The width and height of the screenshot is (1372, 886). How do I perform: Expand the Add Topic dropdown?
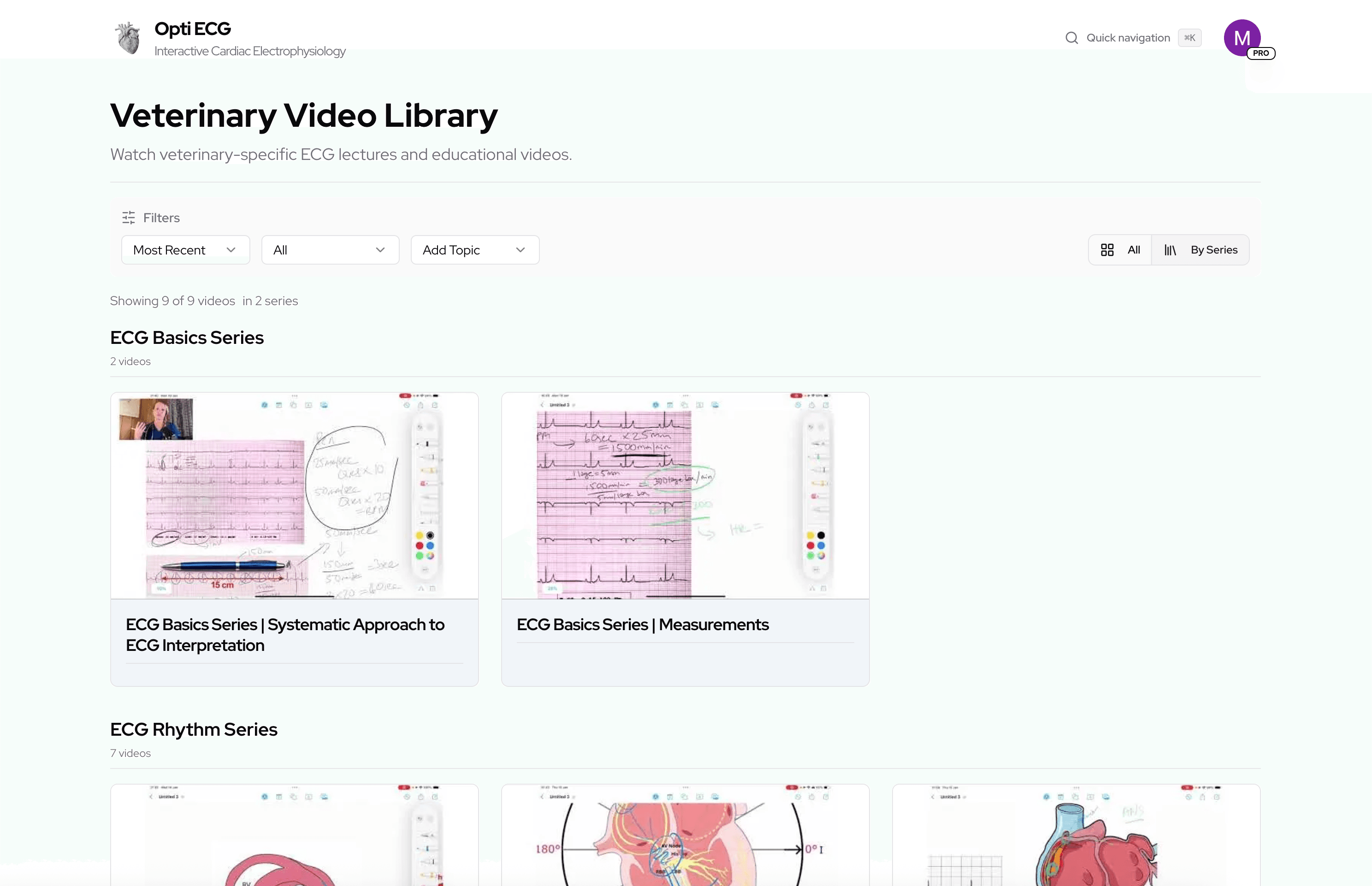pyautogui.click(x=474, y=249)
